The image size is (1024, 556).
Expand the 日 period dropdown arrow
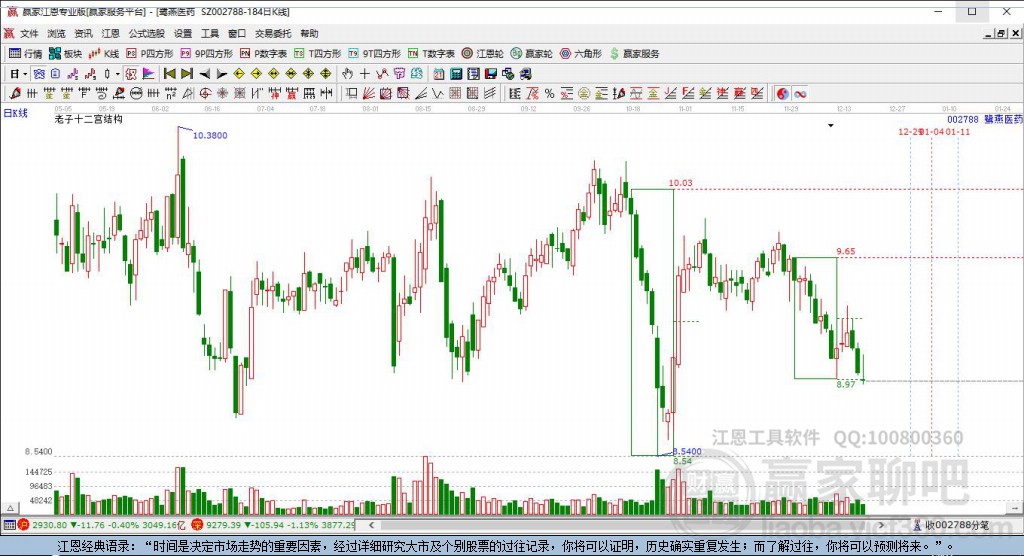pyautogui.click(x=25, y=74)
